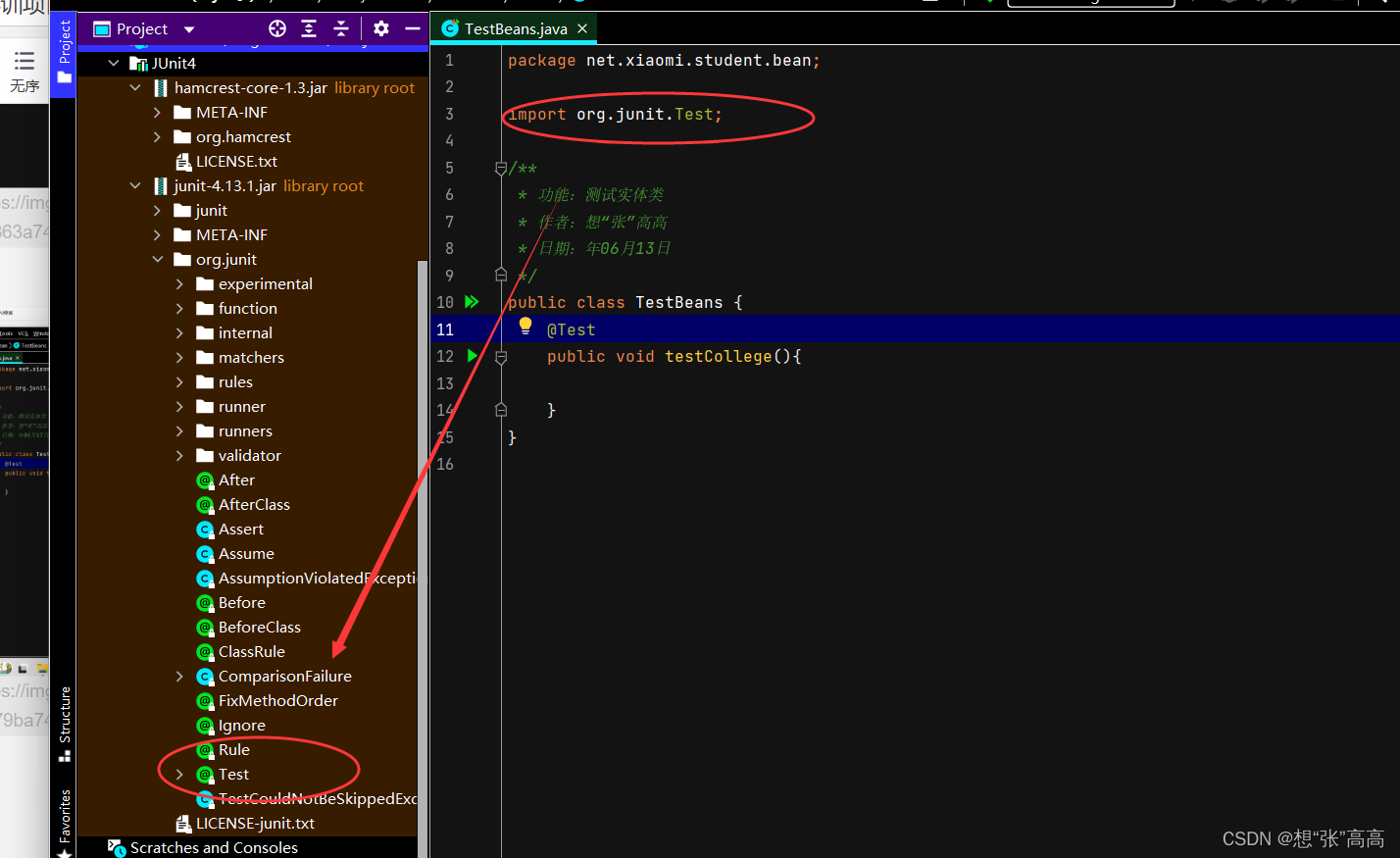Open the Favorites side tool window tab
The width and height of the screenshot is (1400, 858).
click(x=65, y=822)
